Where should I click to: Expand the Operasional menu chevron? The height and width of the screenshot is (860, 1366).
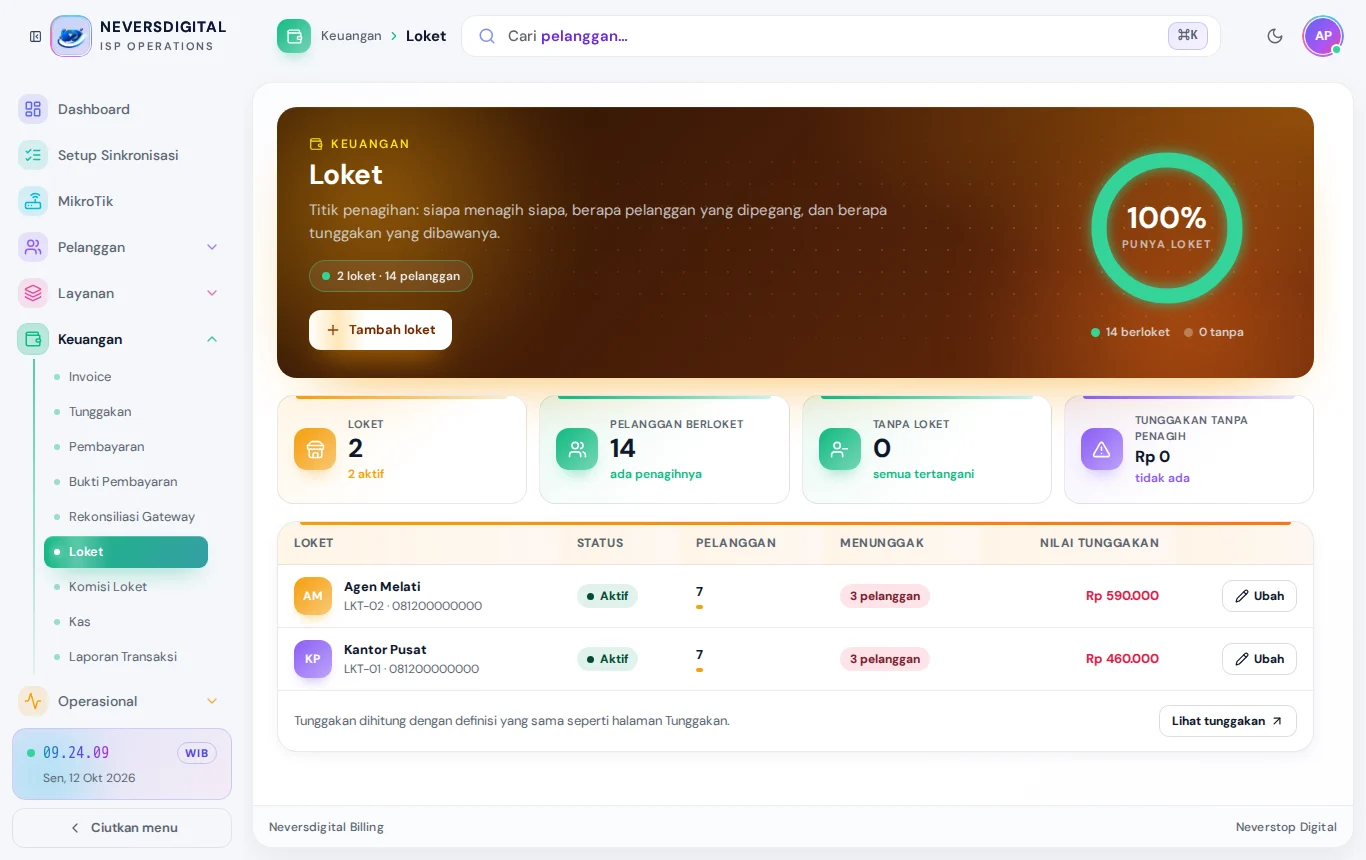click(x=212, y=701)
